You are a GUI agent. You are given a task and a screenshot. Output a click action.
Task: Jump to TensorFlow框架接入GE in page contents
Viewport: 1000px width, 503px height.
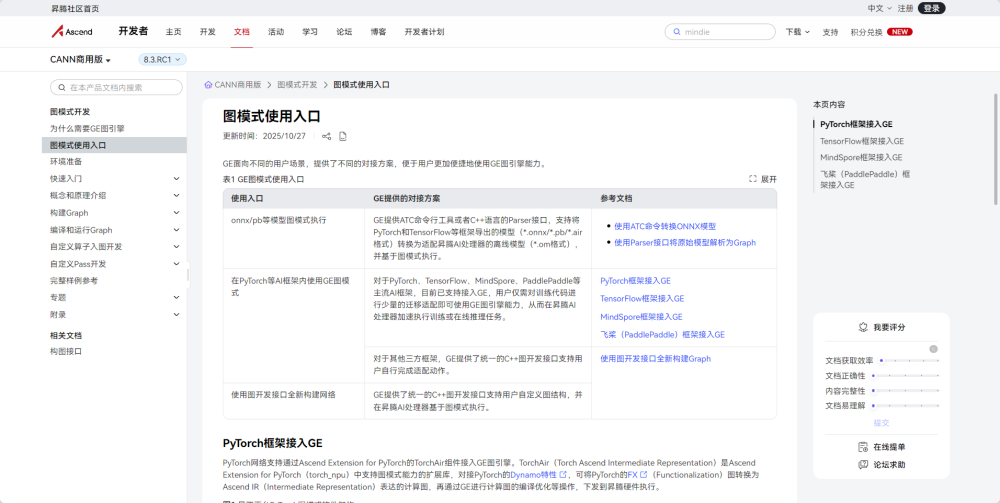click(862, 141)
